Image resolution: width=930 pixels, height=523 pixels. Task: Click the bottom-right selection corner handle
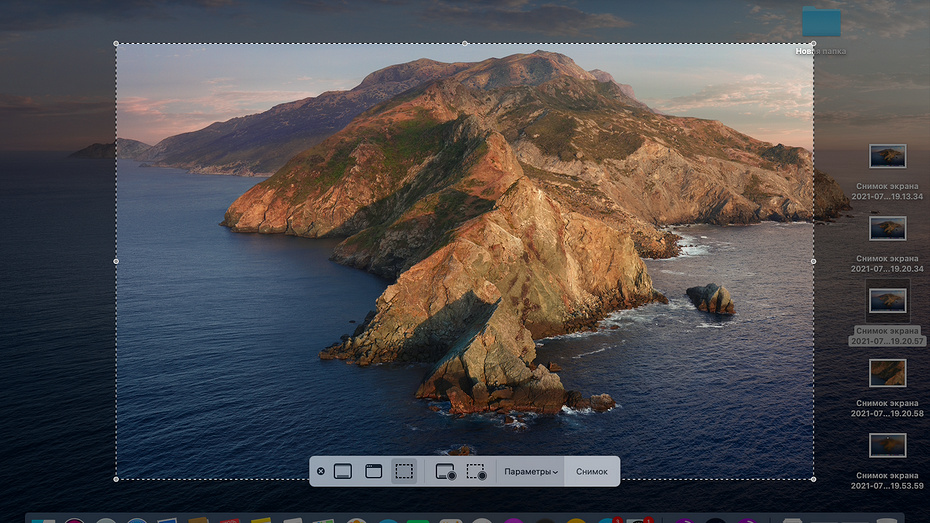point(813,479)
